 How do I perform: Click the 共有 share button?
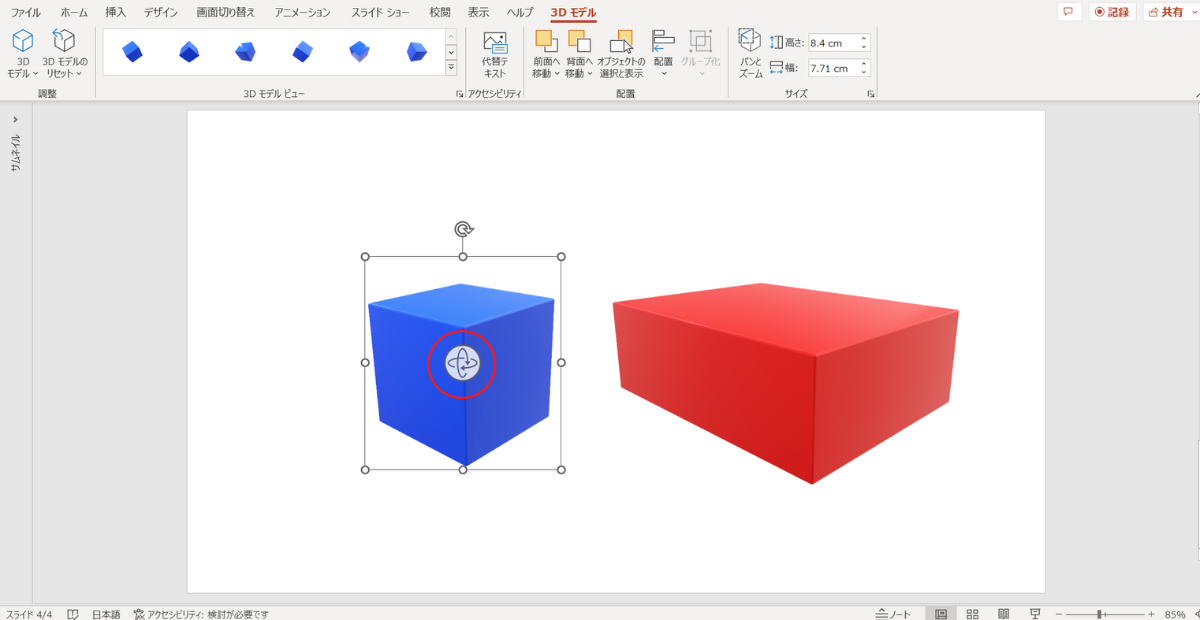(1165, 12)
